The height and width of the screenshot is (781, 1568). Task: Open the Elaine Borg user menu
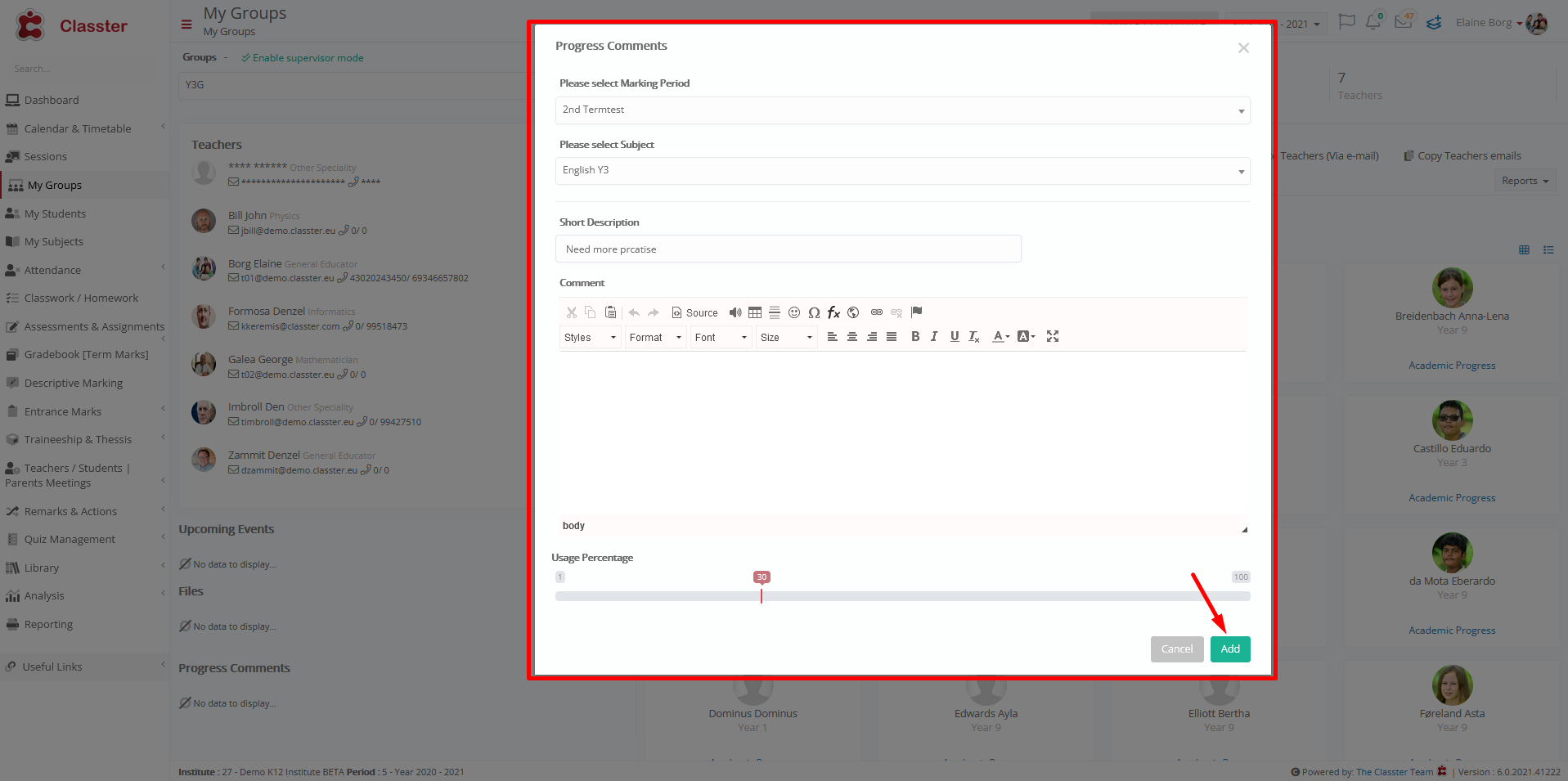pos(1501,23)
